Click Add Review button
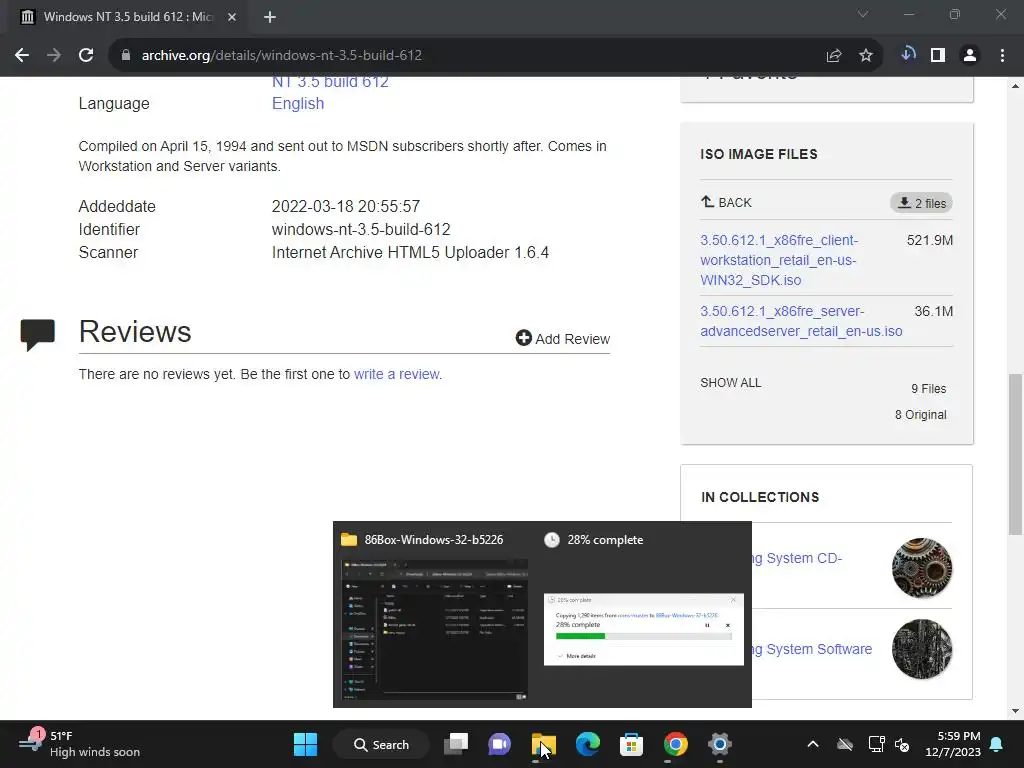 point(563,338)
